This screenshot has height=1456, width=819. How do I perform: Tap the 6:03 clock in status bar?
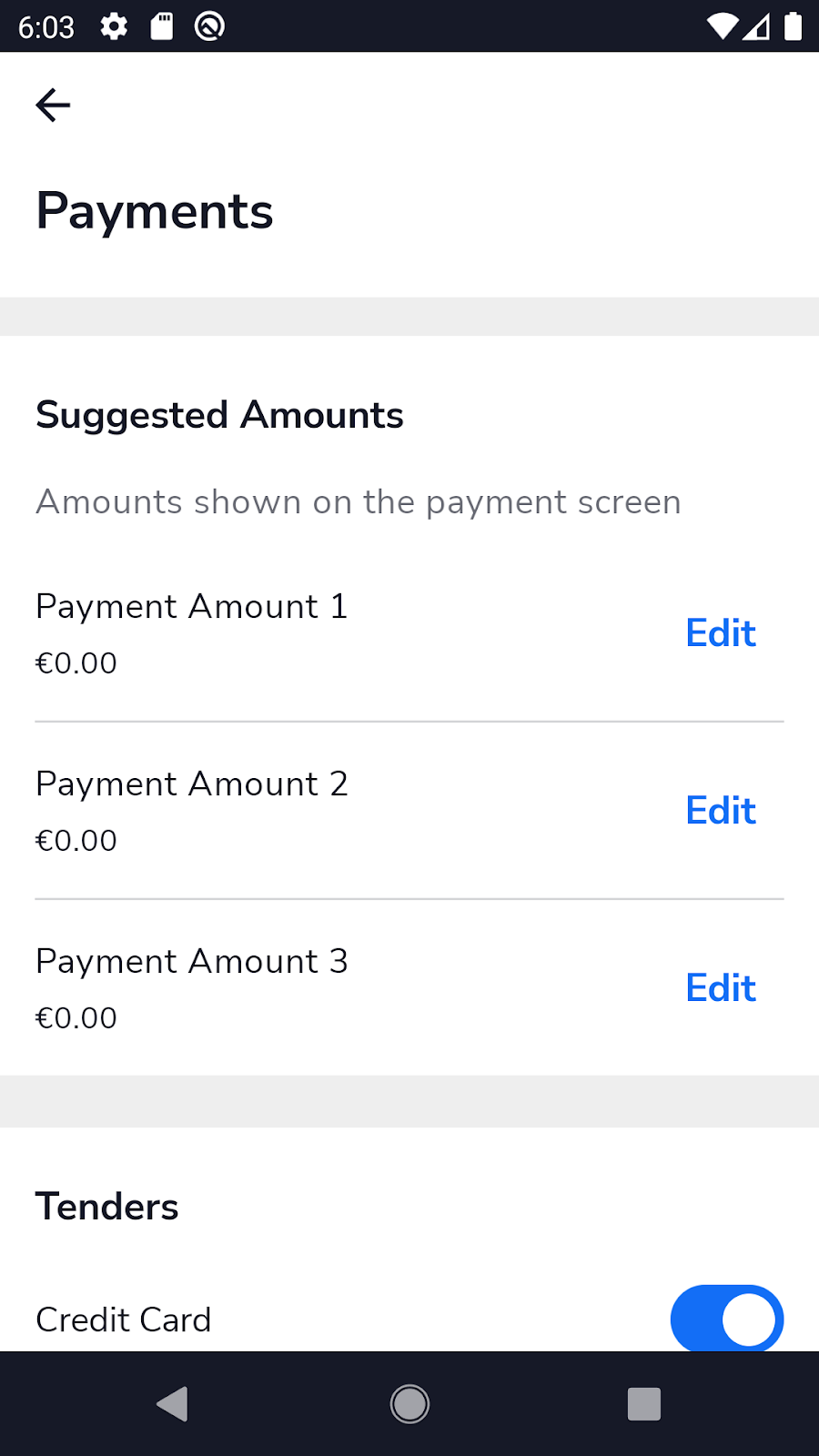[45, 27]
